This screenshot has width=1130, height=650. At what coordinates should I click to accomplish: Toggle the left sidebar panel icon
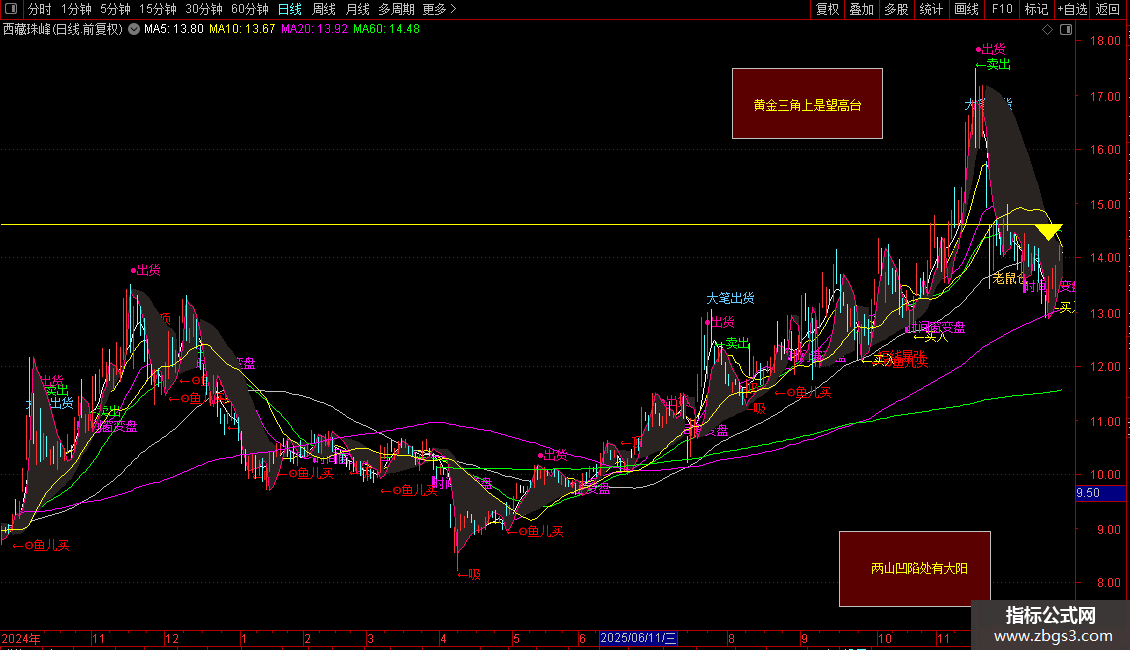coord(11,9)
